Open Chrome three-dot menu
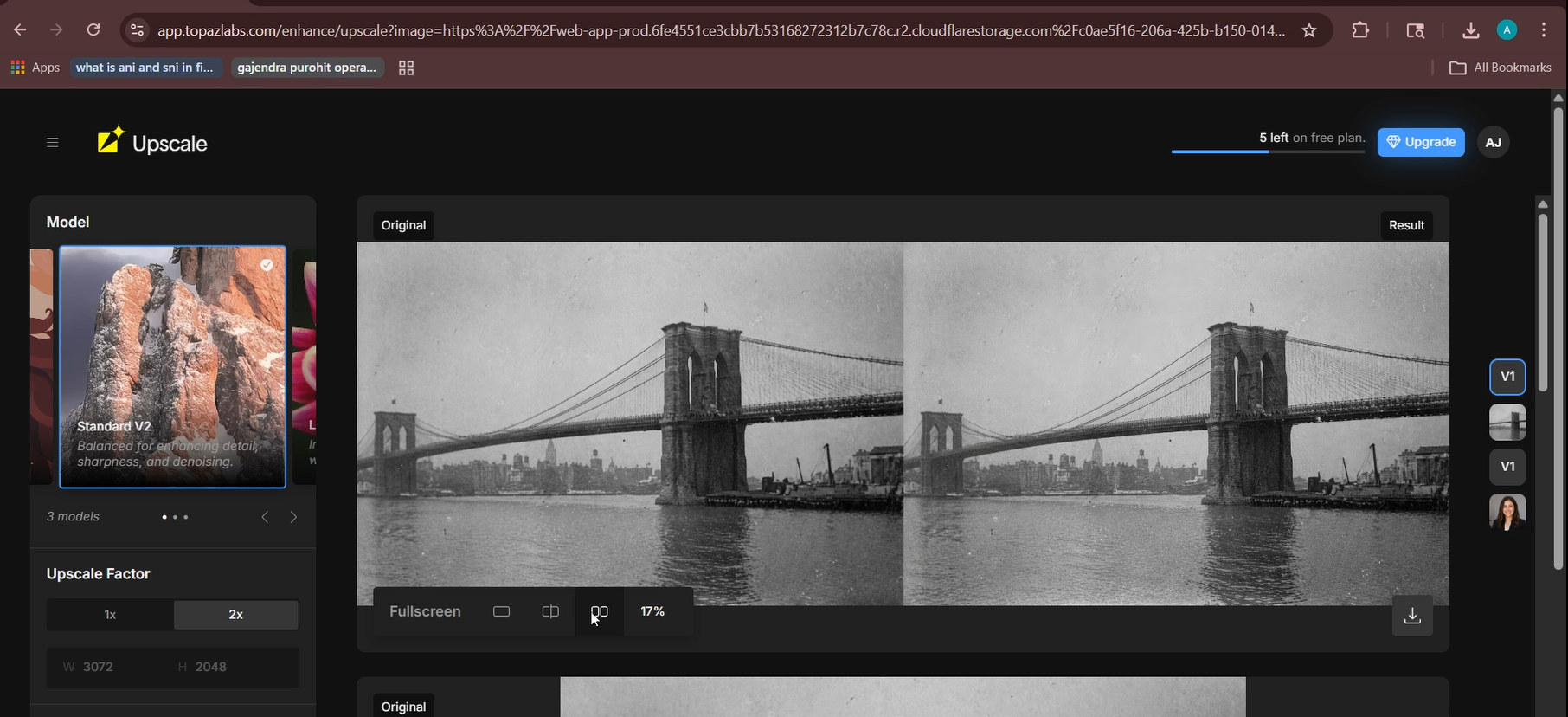The width and height of the screenshot is (1568, 717). tap(1544, 30)
